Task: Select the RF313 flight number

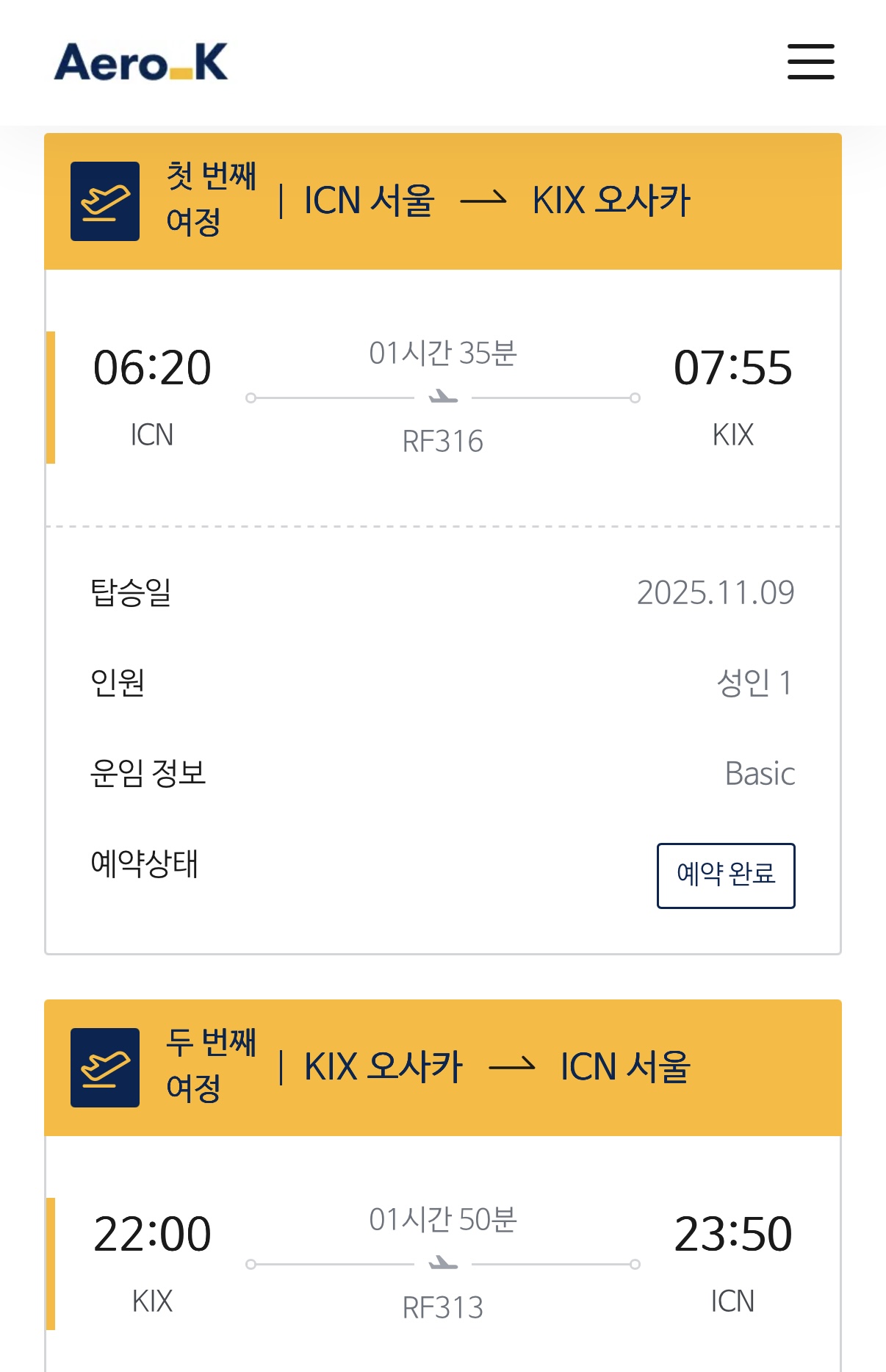Action: (443, 1308)
